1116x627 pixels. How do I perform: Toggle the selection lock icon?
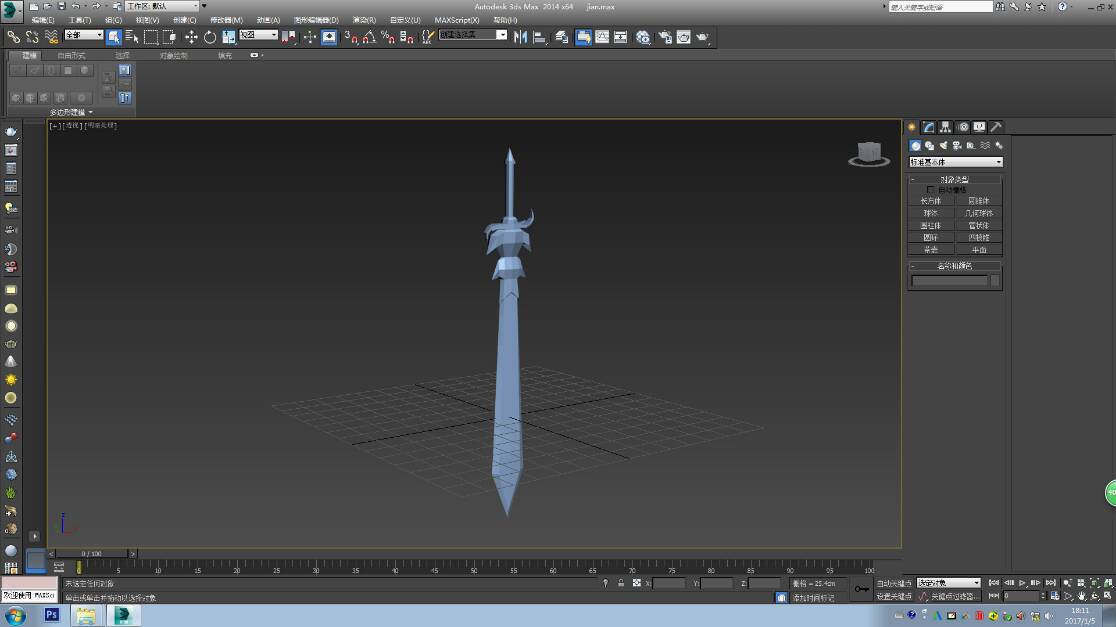(620, 583)
